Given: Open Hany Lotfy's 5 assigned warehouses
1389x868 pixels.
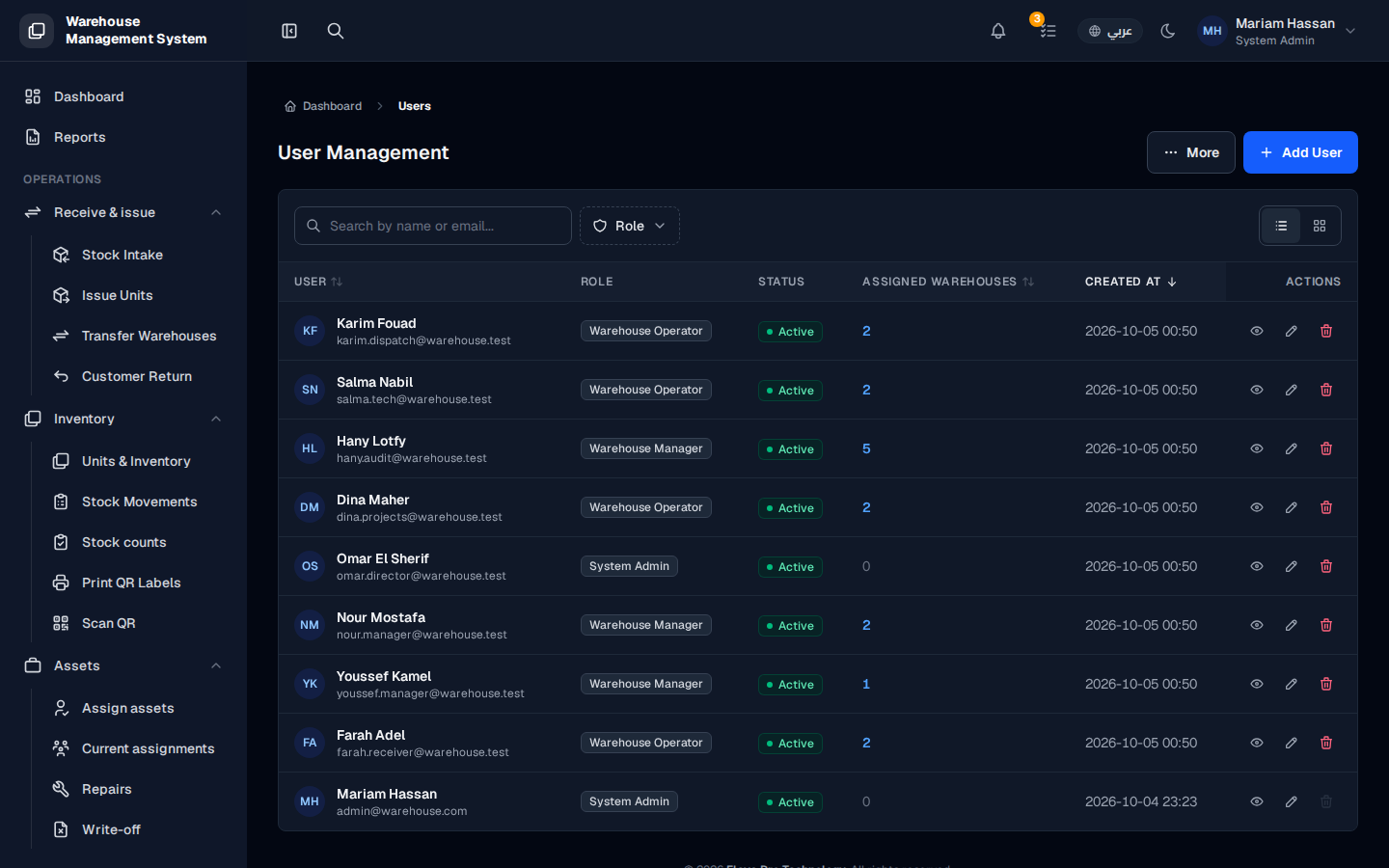Looking at the screenshot, I should pyautogui.click(x=866, y=448).
